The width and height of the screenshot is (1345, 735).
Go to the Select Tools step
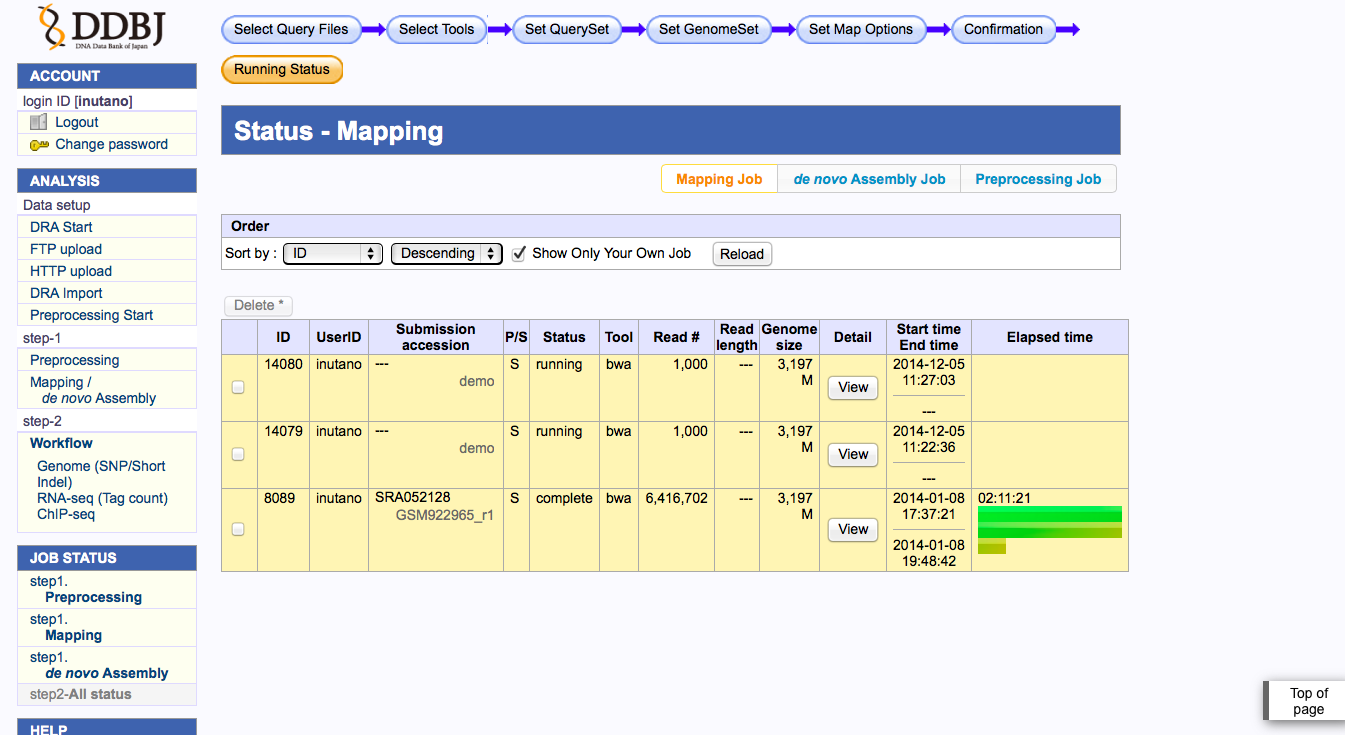point(436,30)
